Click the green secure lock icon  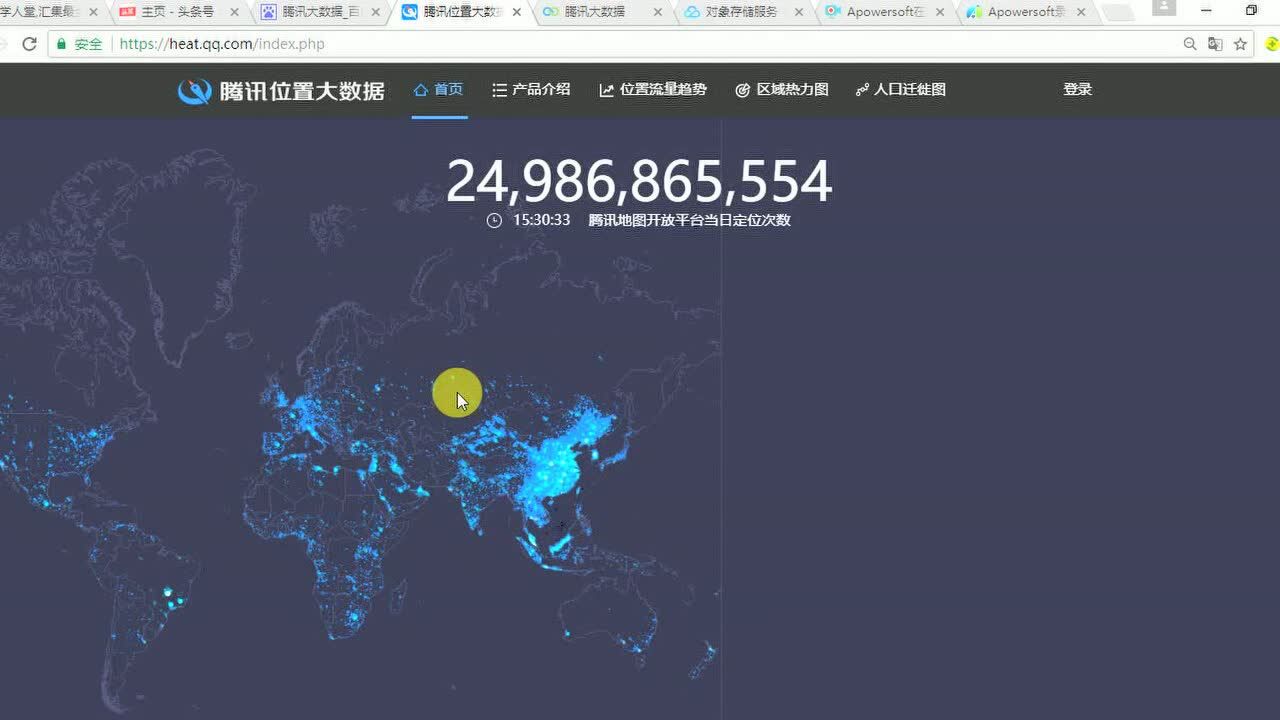click(62, 44)
